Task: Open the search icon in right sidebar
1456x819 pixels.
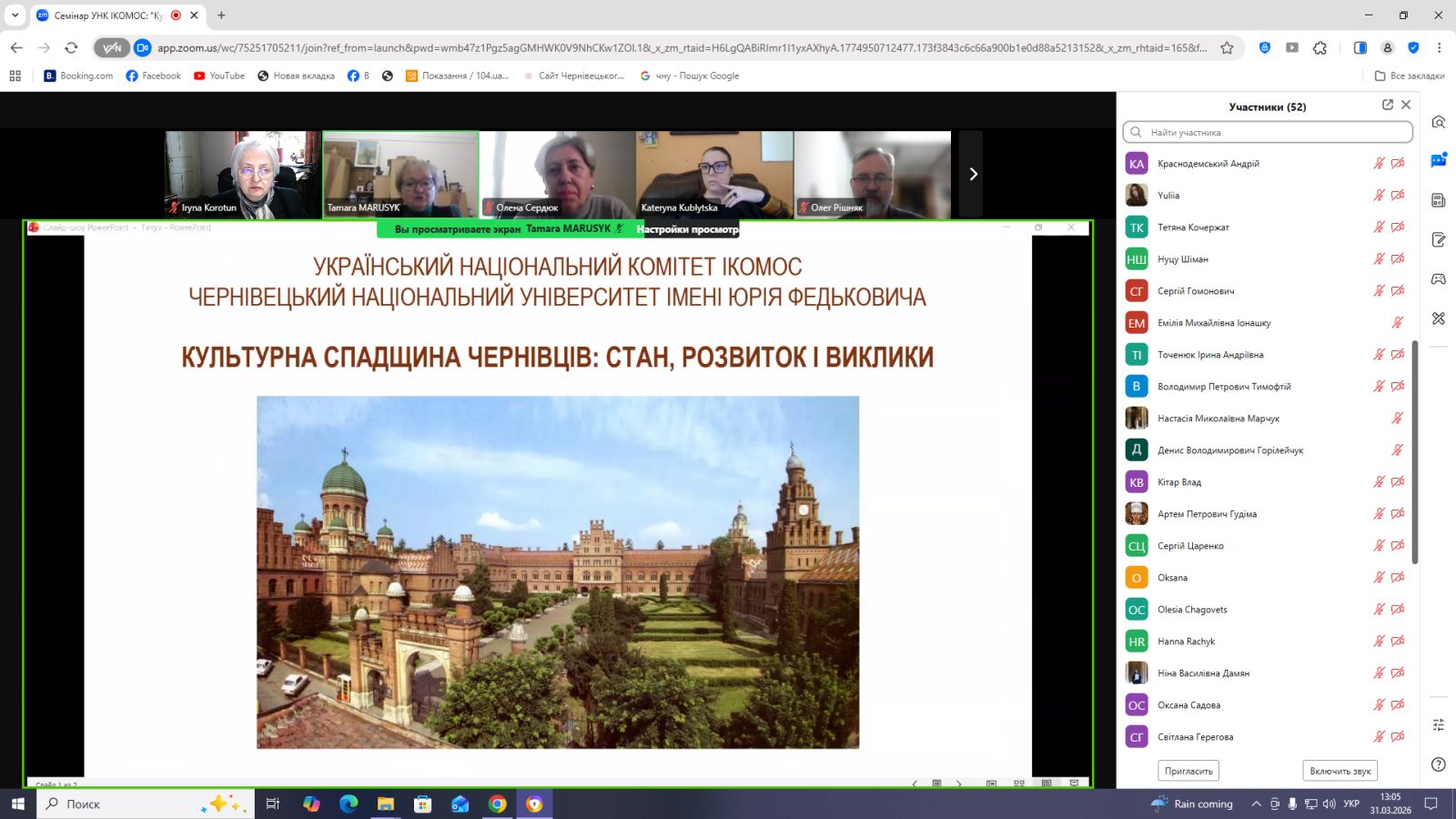Action: (1439, 122)
